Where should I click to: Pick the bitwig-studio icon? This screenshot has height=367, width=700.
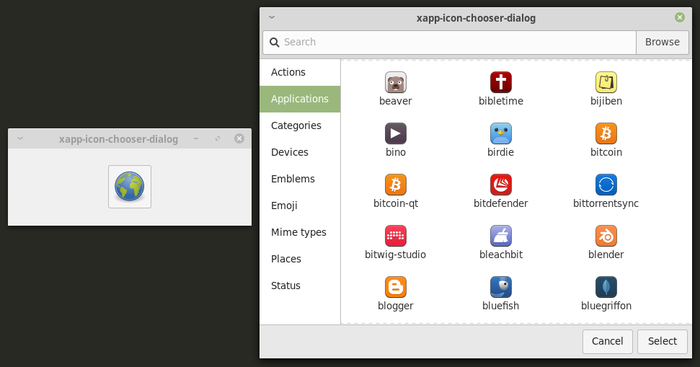(x=396, y=236)
